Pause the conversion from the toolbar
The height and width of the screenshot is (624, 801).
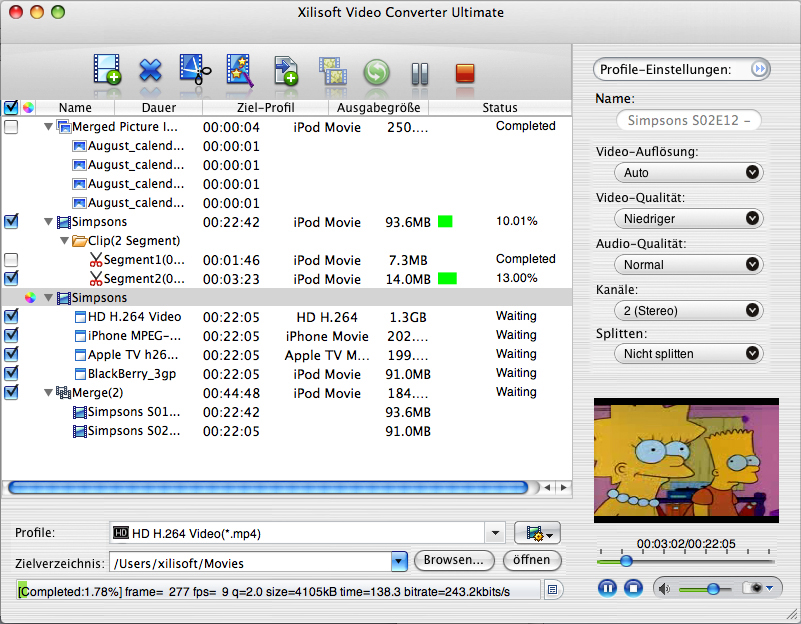click(x=420, y=74)
